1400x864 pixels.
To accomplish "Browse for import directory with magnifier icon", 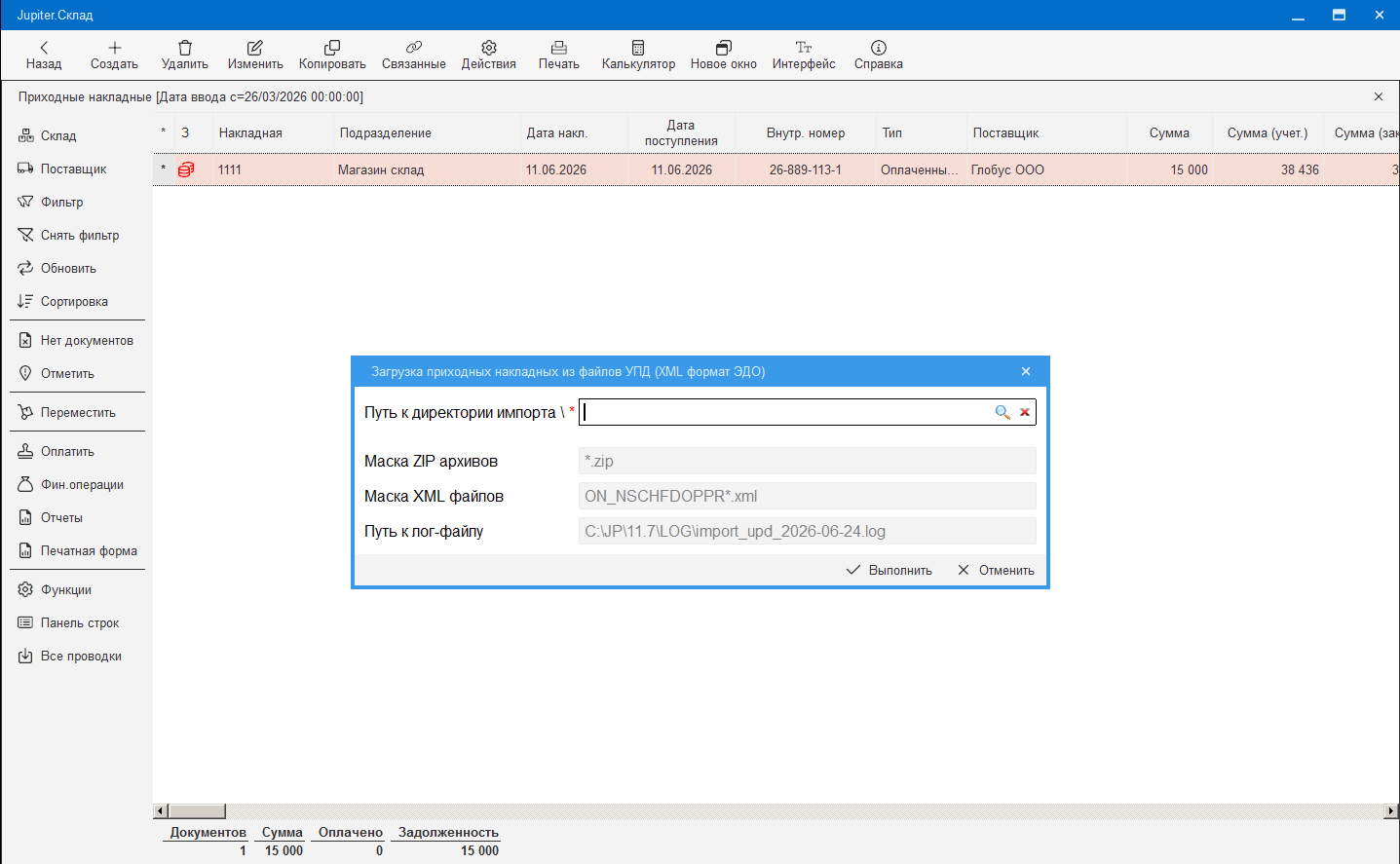I will tap(1002, 413).
